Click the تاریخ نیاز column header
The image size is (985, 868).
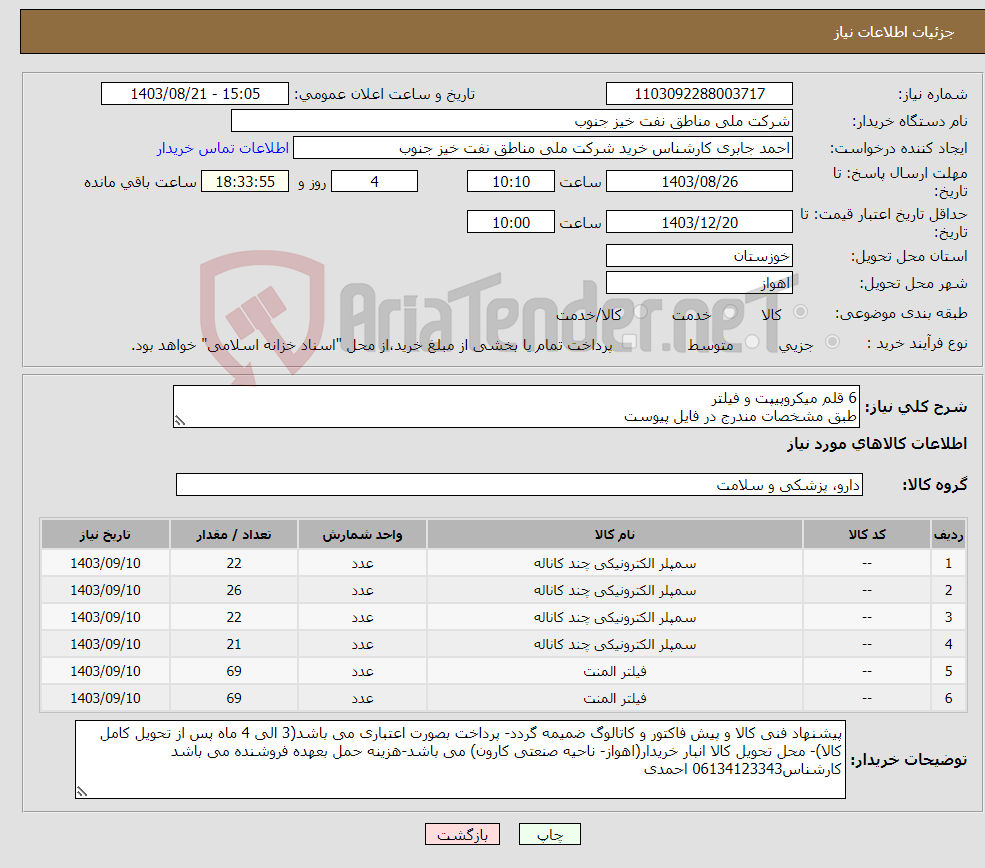(105, 534)
